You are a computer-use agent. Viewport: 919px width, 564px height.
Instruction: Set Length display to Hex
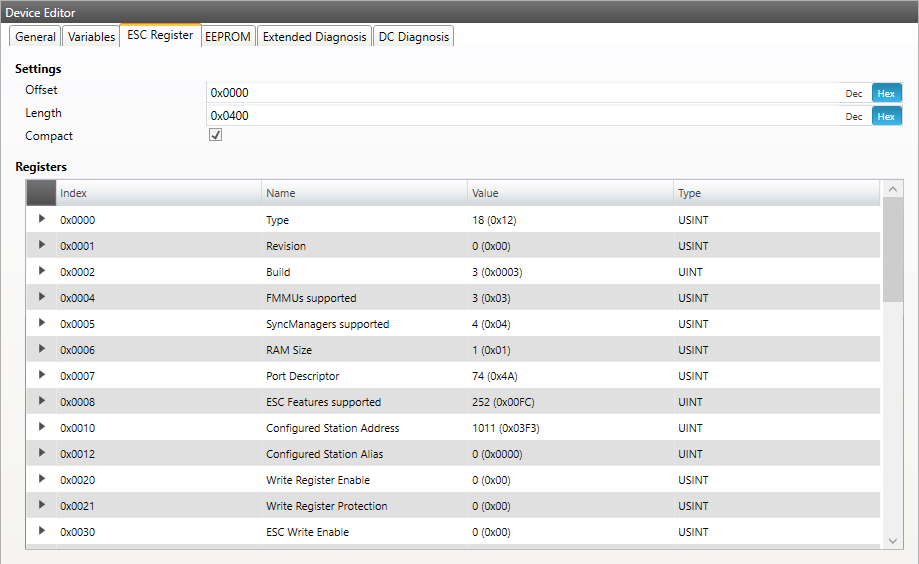885,116
